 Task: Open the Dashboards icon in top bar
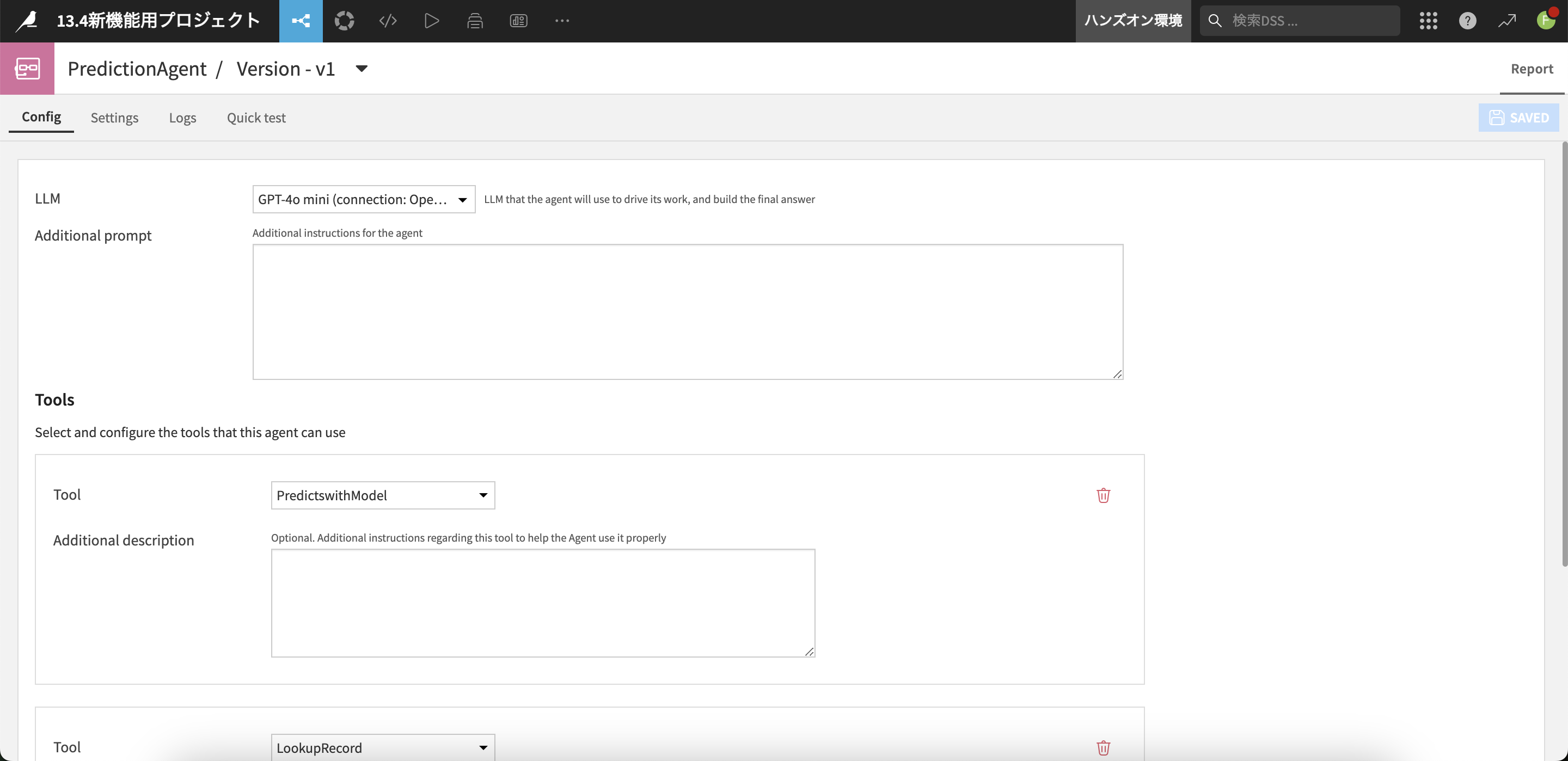point(518,21)
